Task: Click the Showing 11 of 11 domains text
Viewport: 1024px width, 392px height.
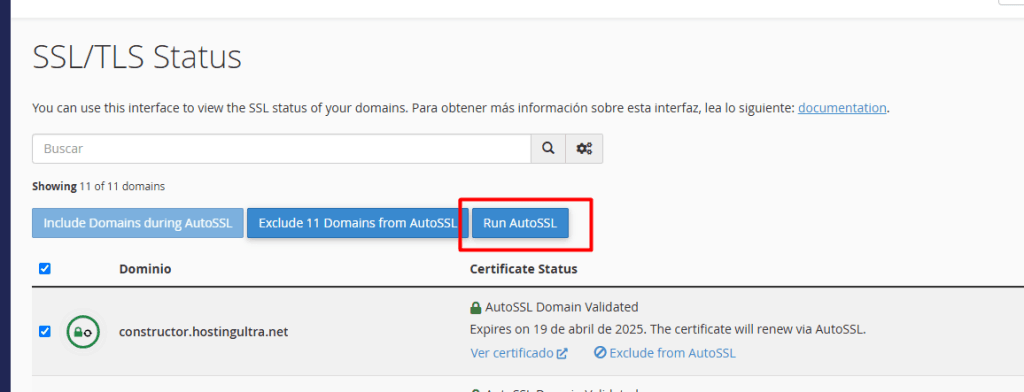Action: 98,186
